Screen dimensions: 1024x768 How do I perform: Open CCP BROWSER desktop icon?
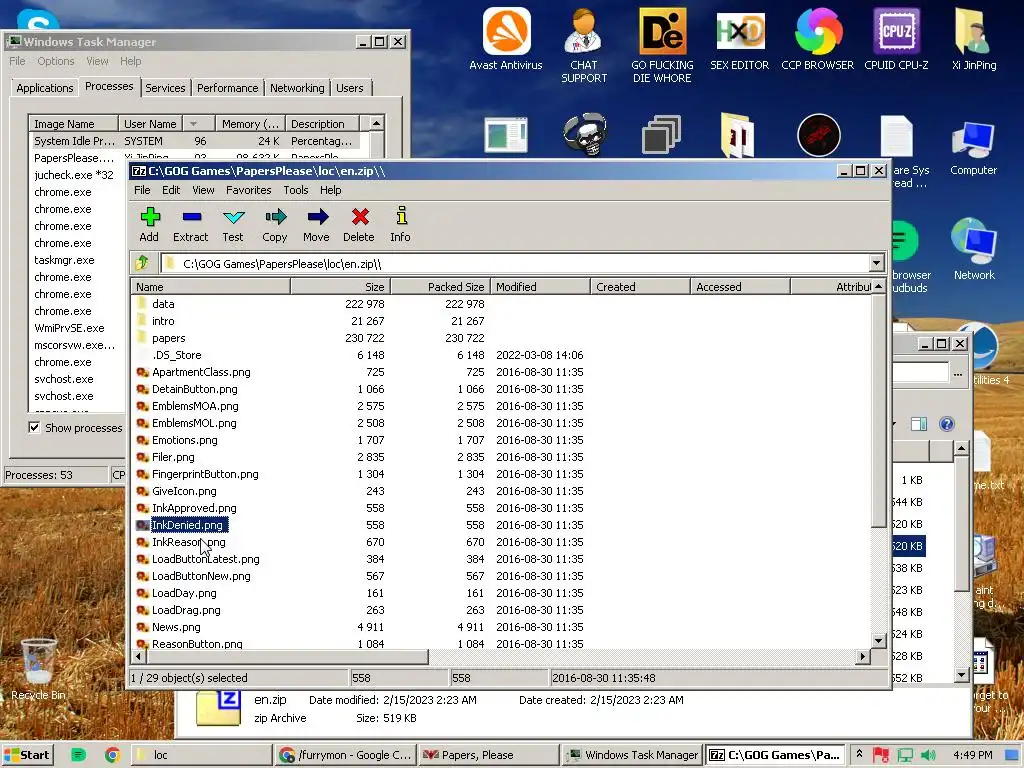pos(818,39)
